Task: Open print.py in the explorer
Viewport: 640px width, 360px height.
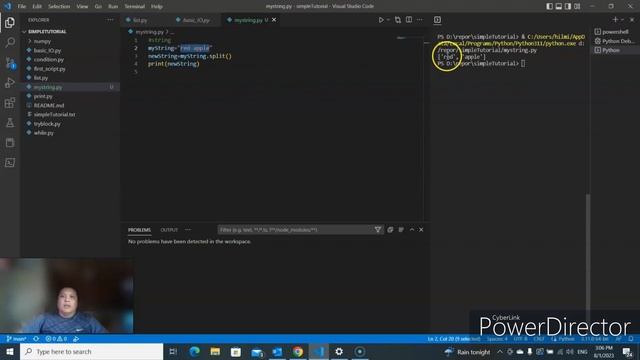Action: click(x=43, y=96)
